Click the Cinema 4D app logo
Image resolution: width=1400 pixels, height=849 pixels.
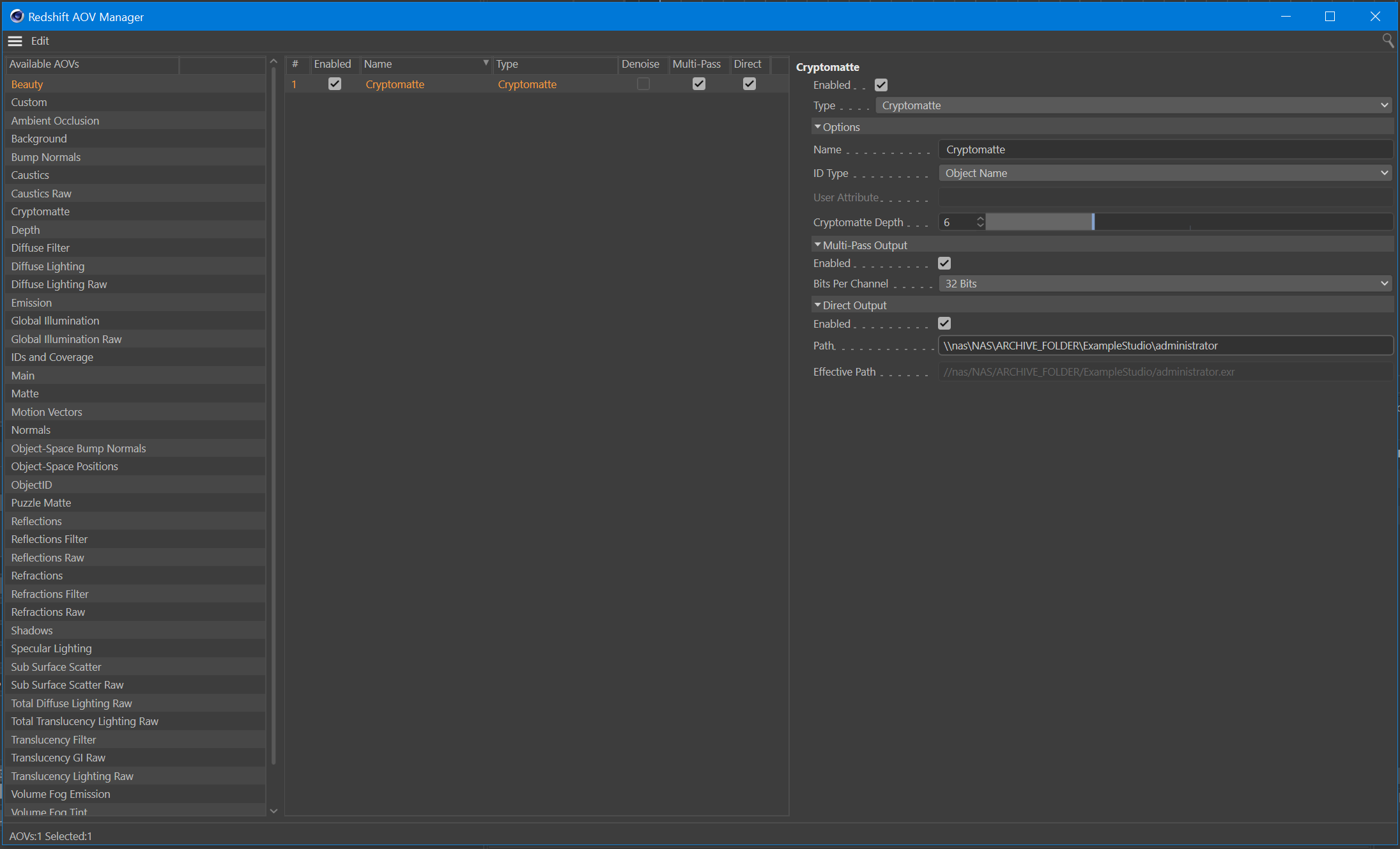tap(17, 17)
